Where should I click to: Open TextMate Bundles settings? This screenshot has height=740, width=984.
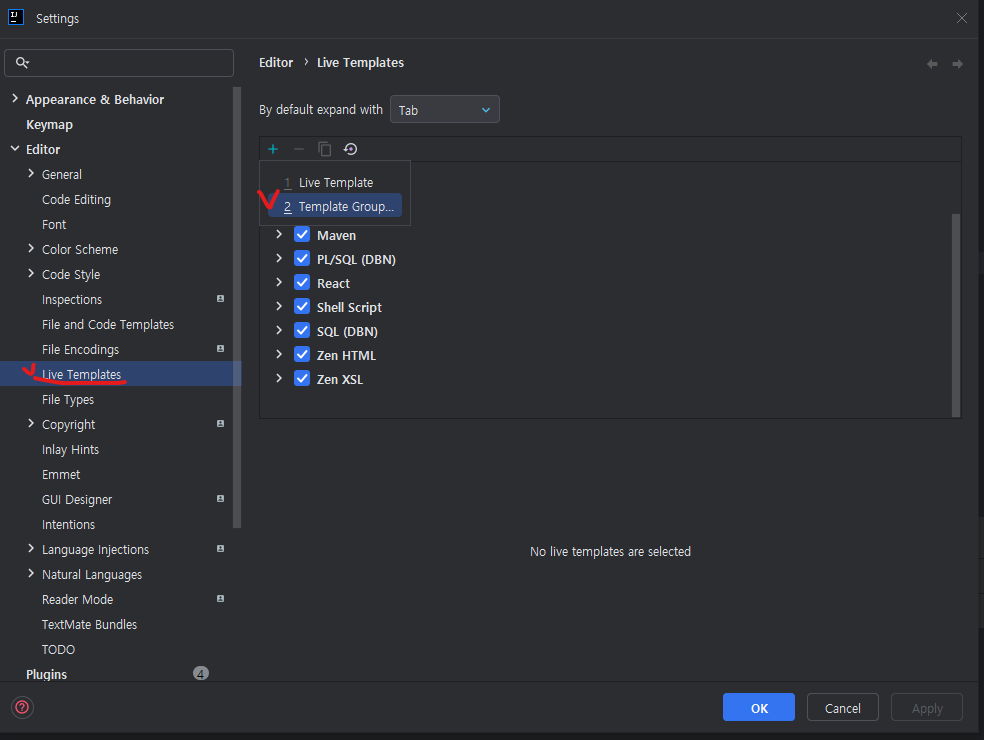pyautogui.click(x=89, y=625)
